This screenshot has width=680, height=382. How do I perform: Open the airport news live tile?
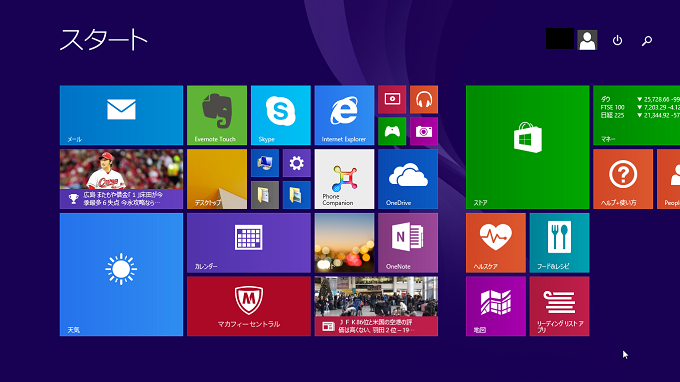376,307
